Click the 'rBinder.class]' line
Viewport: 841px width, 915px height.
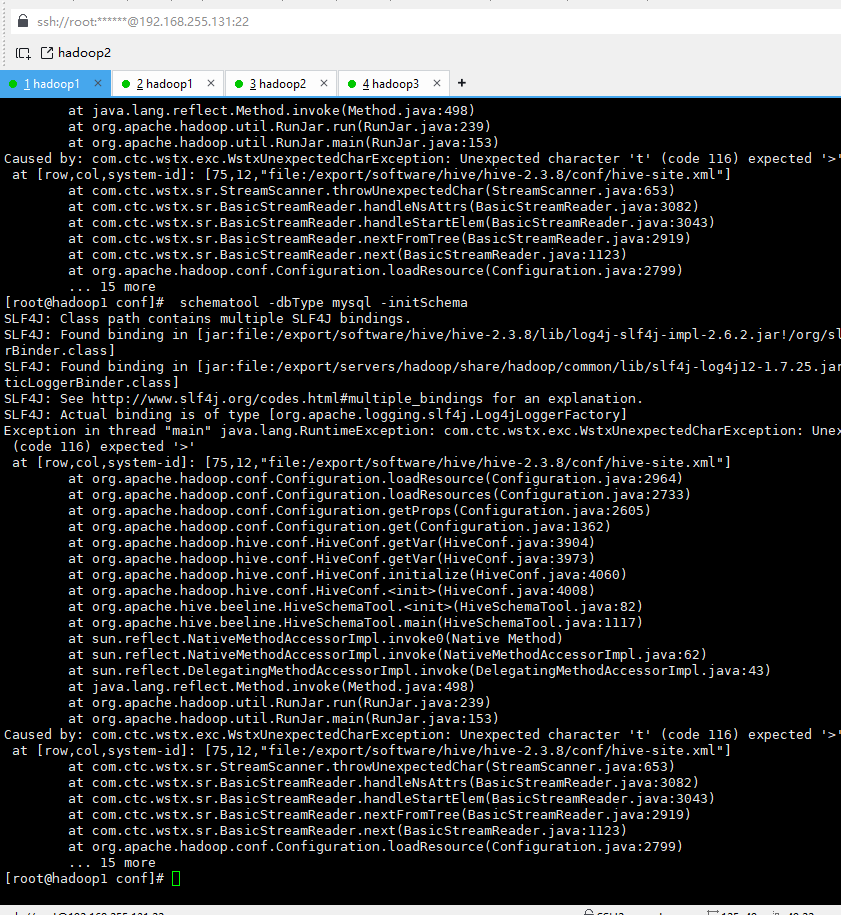click(x=60, y=351)
